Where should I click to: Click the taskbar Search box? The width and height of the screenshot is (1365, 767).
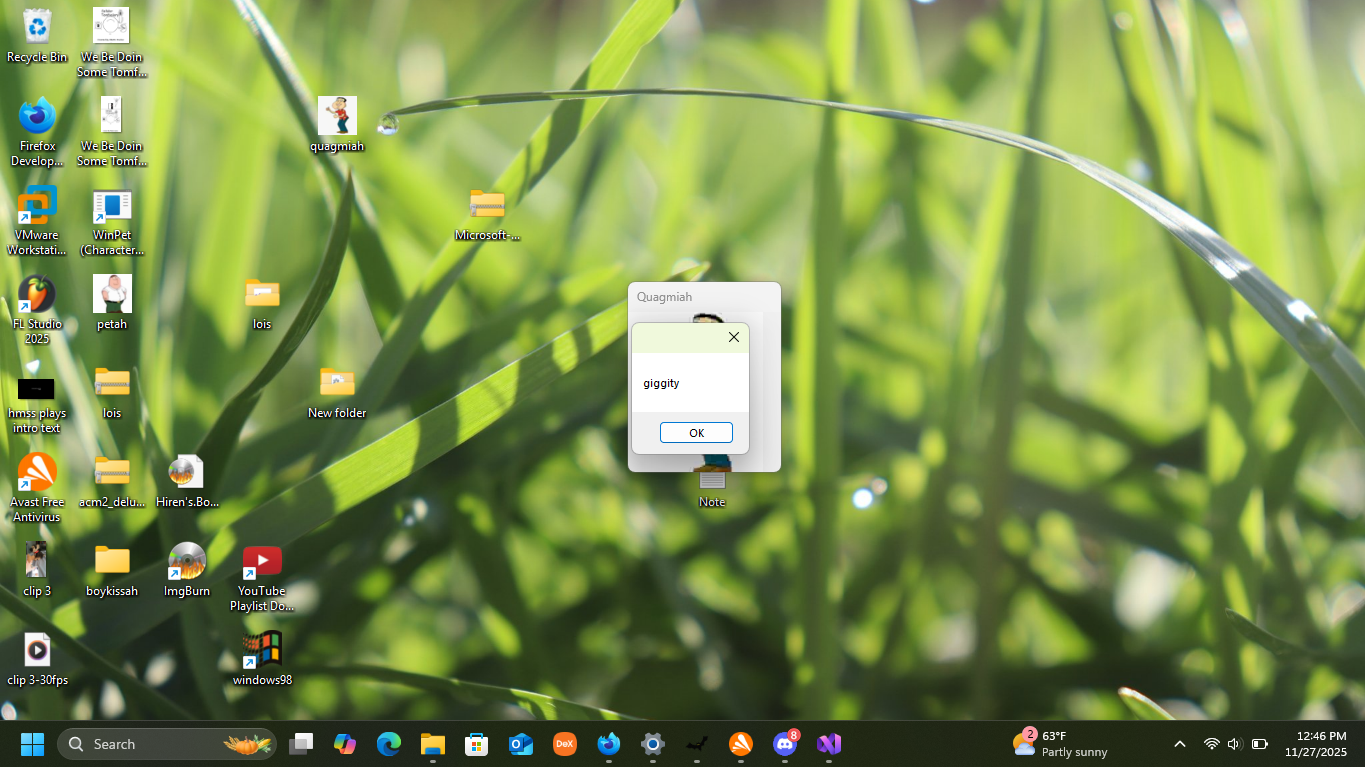167,744
